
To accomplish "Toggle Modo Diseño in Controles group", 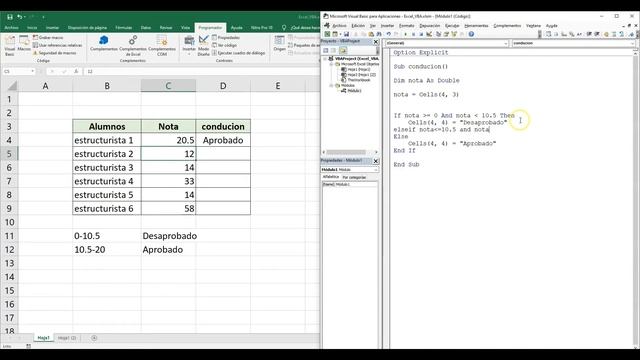I will [x=203, y=45].
